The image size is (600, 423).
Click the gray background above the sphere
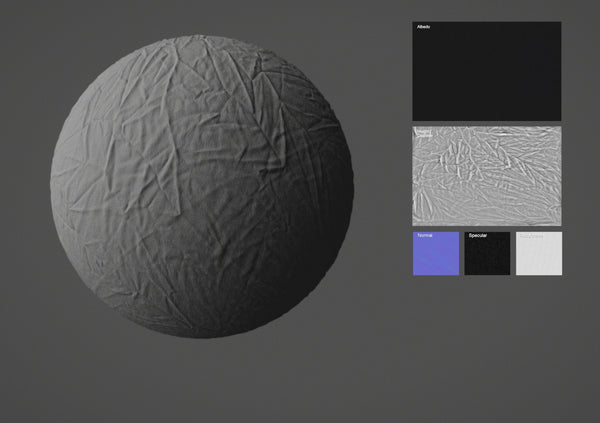click(x=202, y=16)
